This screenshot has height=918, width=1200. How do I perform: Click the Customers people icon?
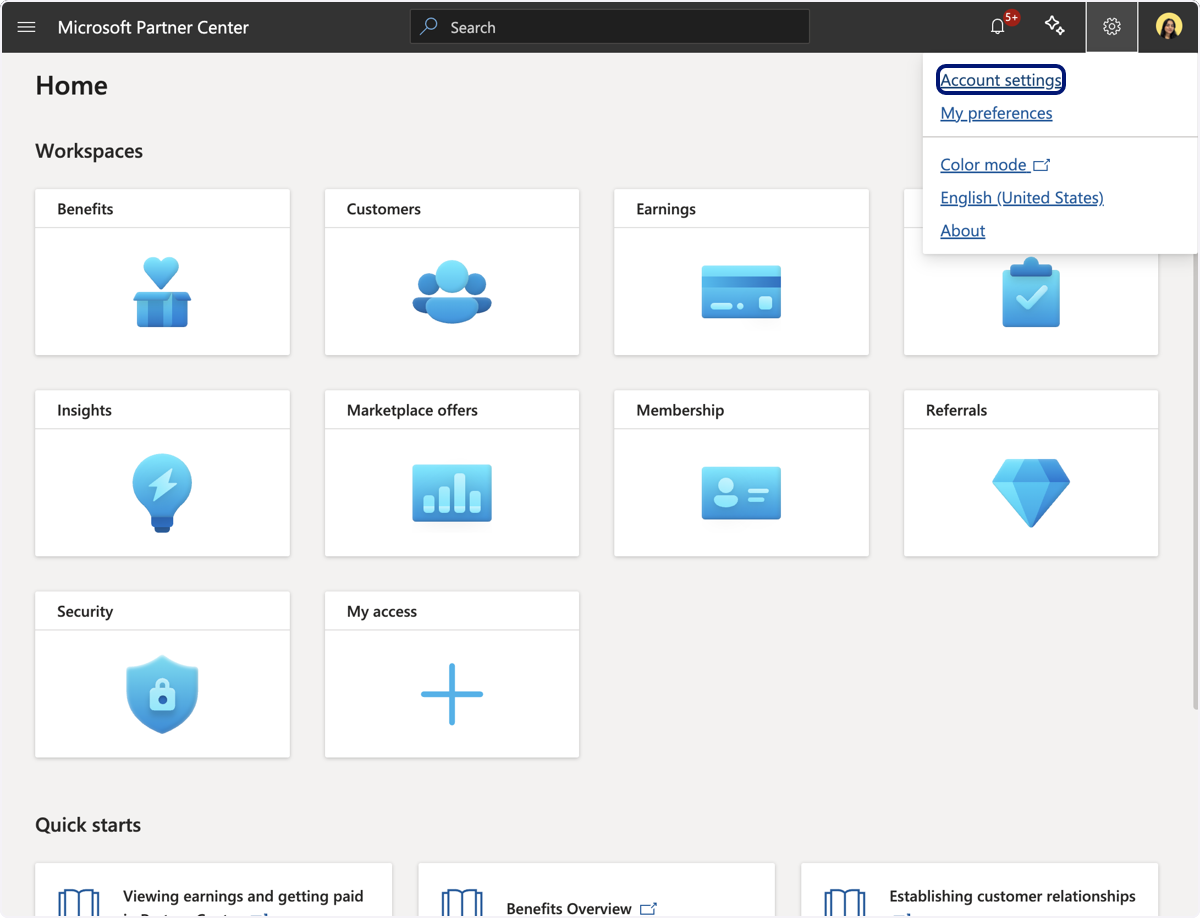[452, 291]
